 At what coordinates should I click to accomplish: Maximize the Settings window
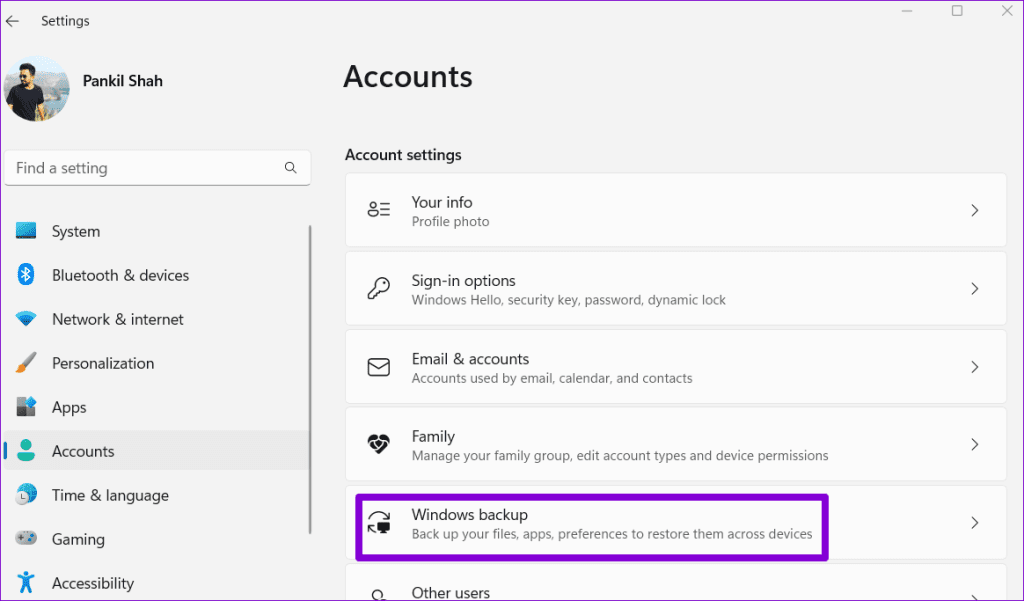coord(957,10)
